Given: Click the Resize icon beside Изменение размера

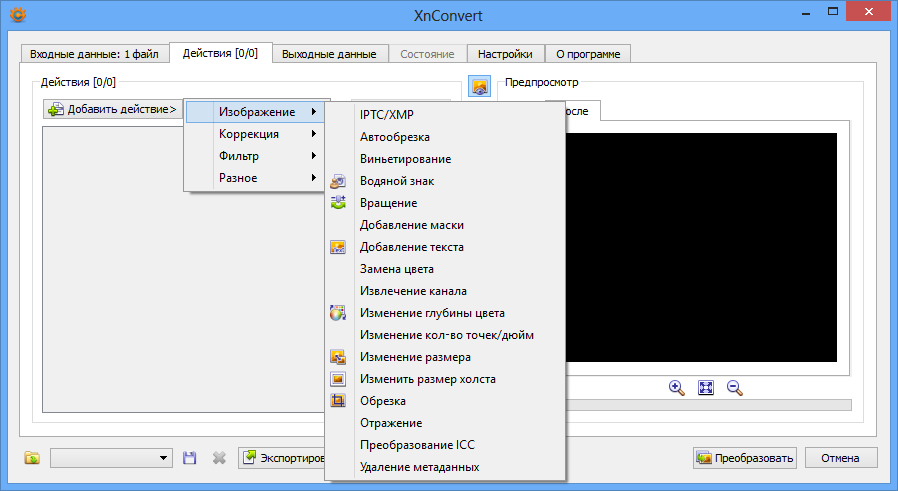Looking at the screenshot, I should [x=338, y=357].
